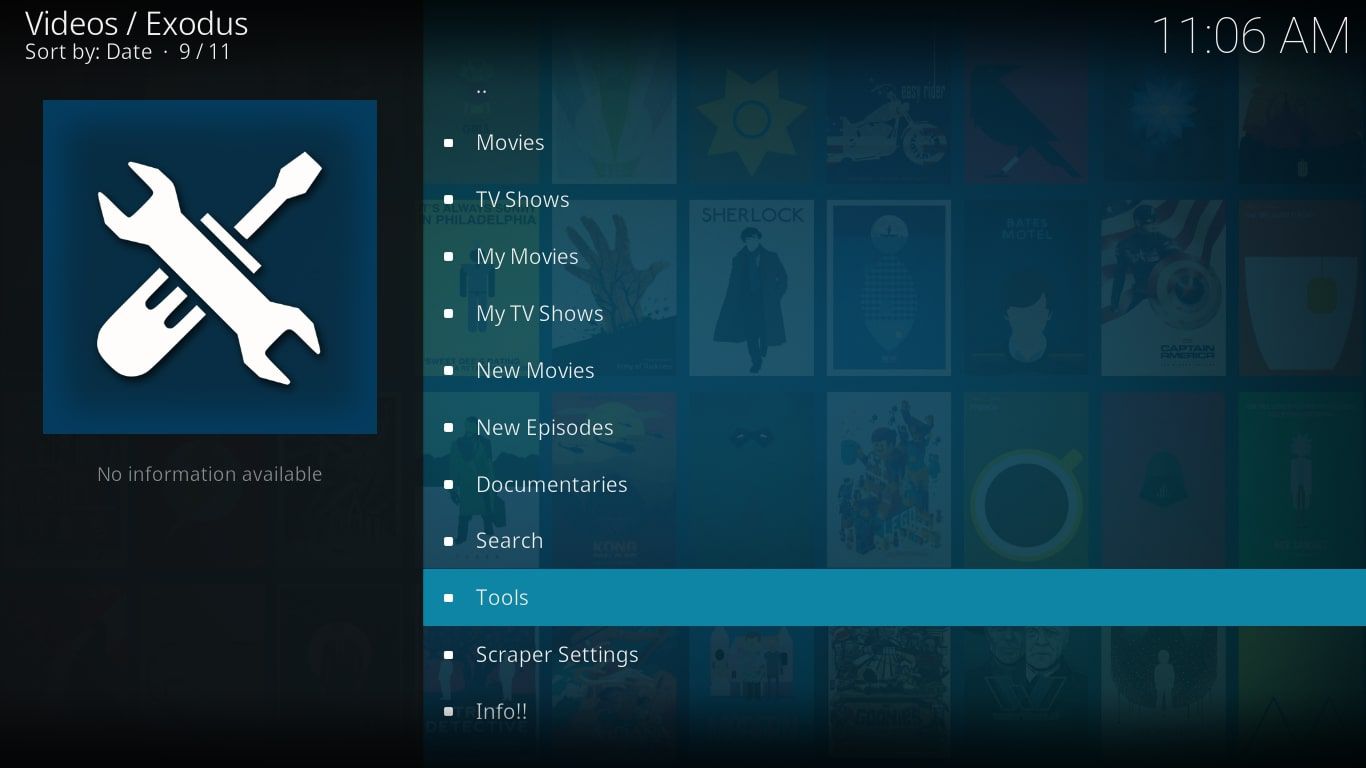Screen dimensions: 1366x768
Task: Click the bullet icon beside New Movies
Action: point(448,371)
